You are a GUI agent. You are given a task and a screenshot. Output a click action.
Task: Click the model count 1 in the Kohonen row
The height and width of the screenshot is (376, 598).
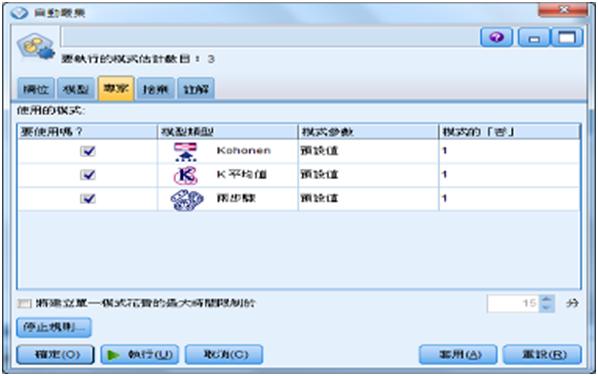(x=445, y=151)
